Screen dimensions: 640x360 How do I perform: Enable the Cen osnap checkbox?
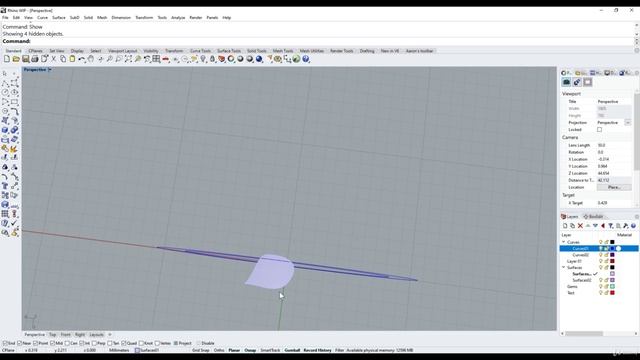[67, 343]
